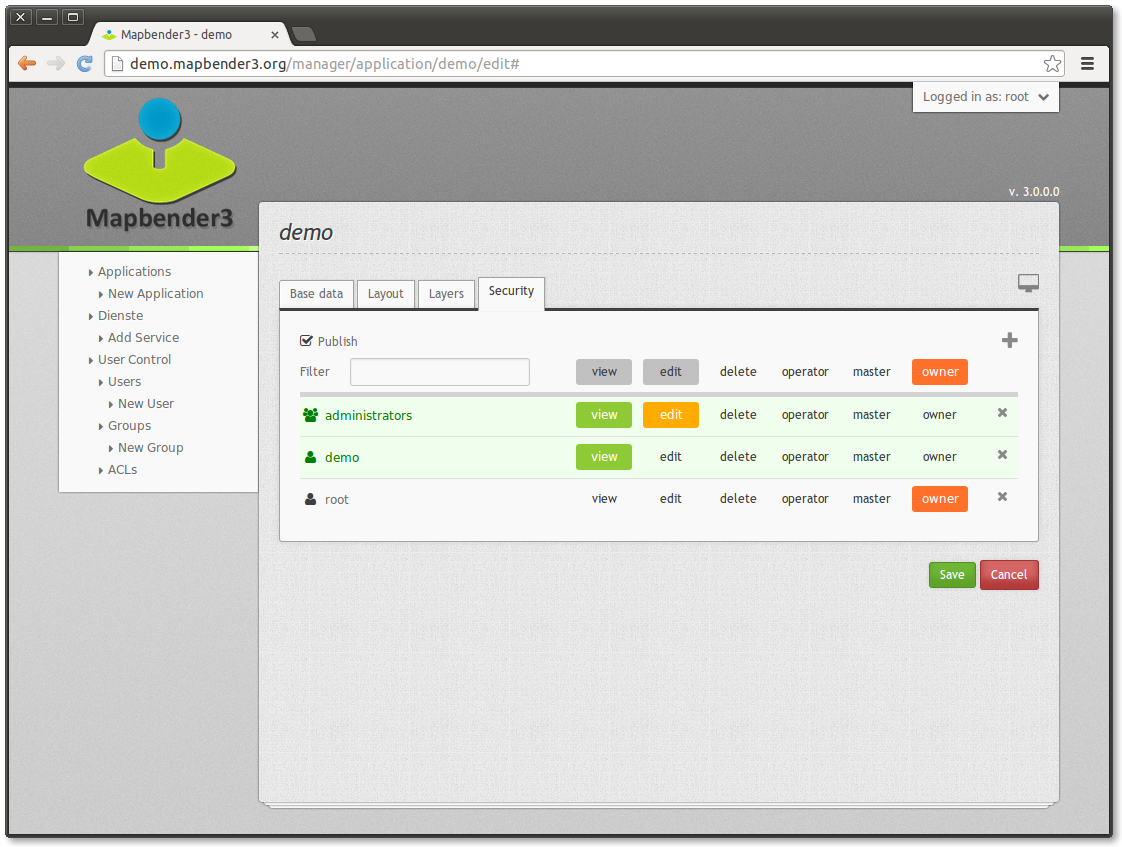The width and height of the screenshot is (1122, 847).
Task: Close the Mapbender3 - demo browser tab
Action: tap(275, 34)
